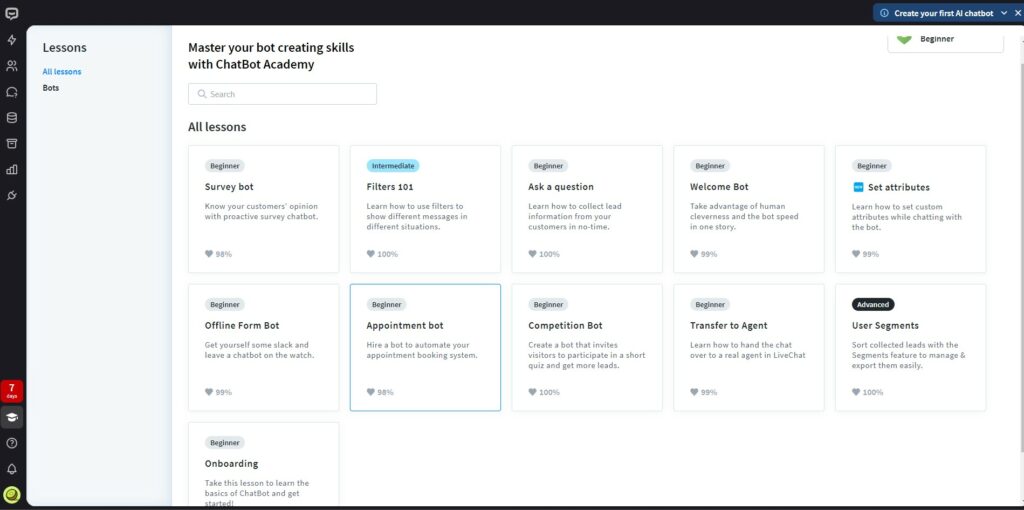Open the Welcome Bot lesson
1024x510 pixels.
click(749, 209)
